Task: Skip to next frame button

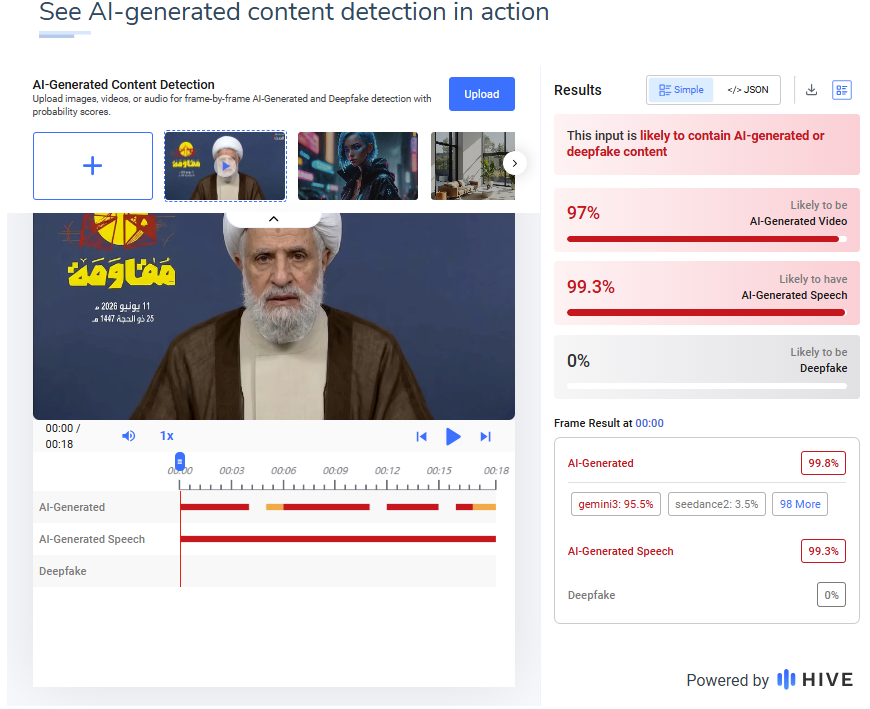Action: tap(485, 437)
